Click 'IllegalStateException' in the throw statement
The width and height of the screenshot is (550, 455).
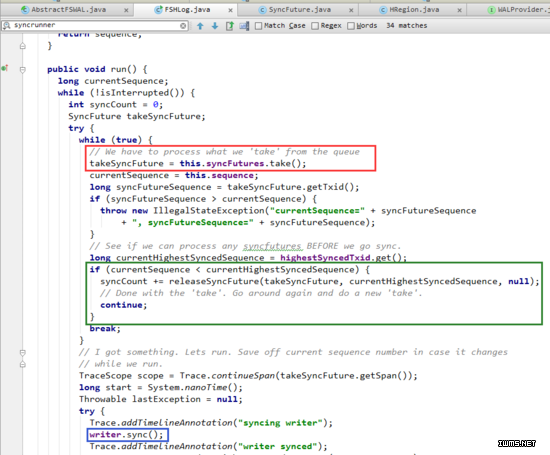[208, 211]
